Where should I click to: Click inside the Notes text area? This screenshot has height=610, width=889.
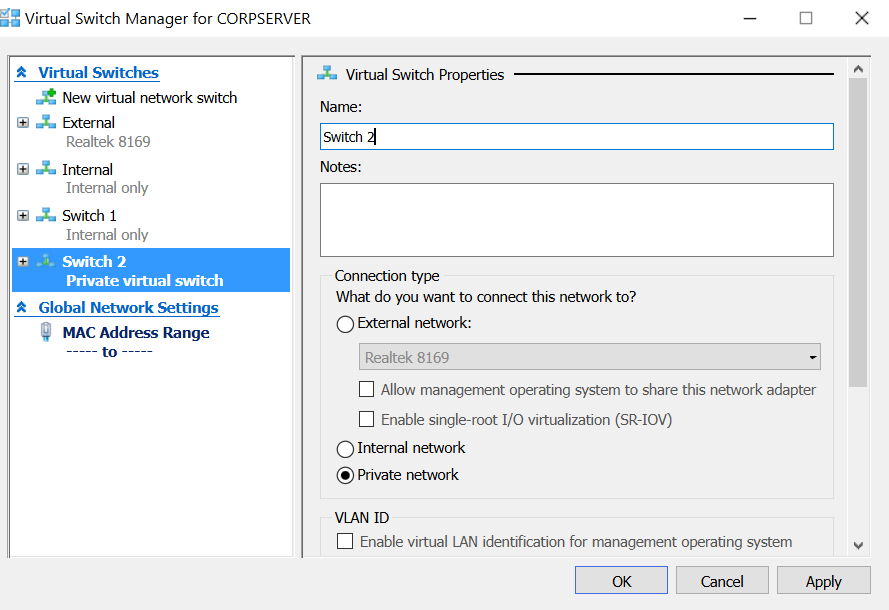576,220
